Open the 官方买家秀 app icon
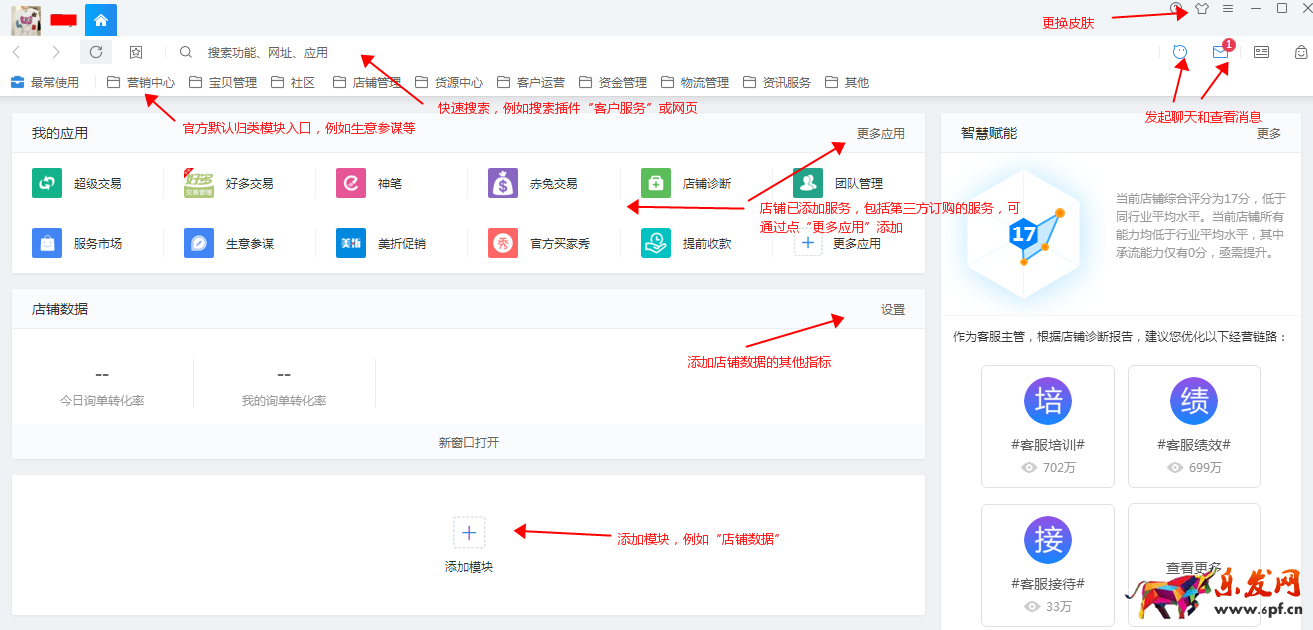The width and height of the screenshot is (1313, 630). tap(503, 243)
